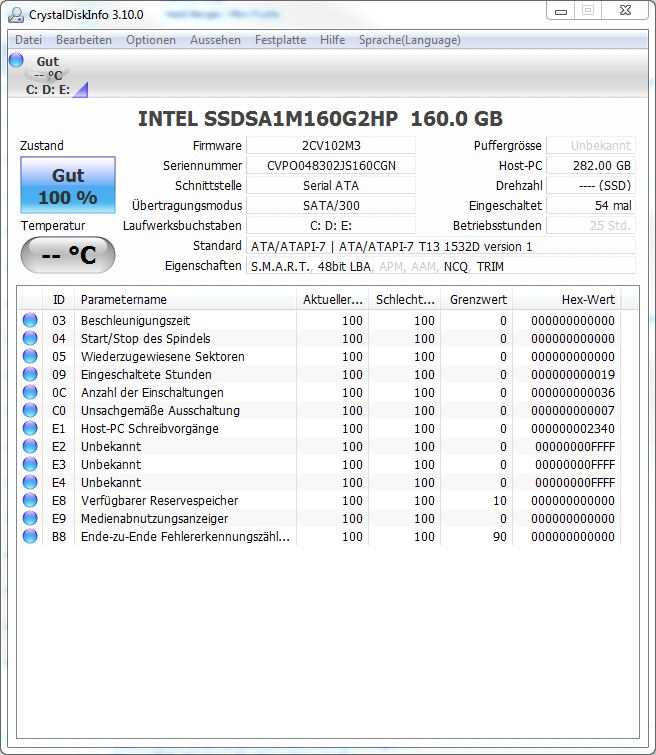Click the Laufwerksbuchstaben value field
Image resolution: width=656 pixels, height=755 pixels.
331,225
